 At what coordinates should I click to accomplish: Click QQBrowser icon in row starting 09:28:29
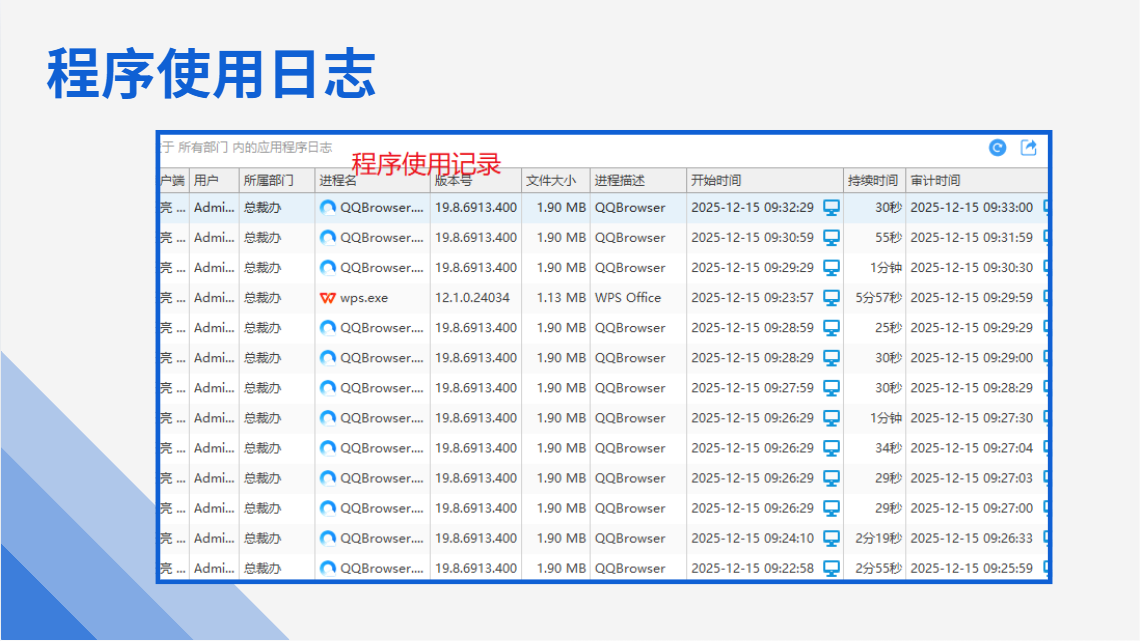tap(328, 358)
